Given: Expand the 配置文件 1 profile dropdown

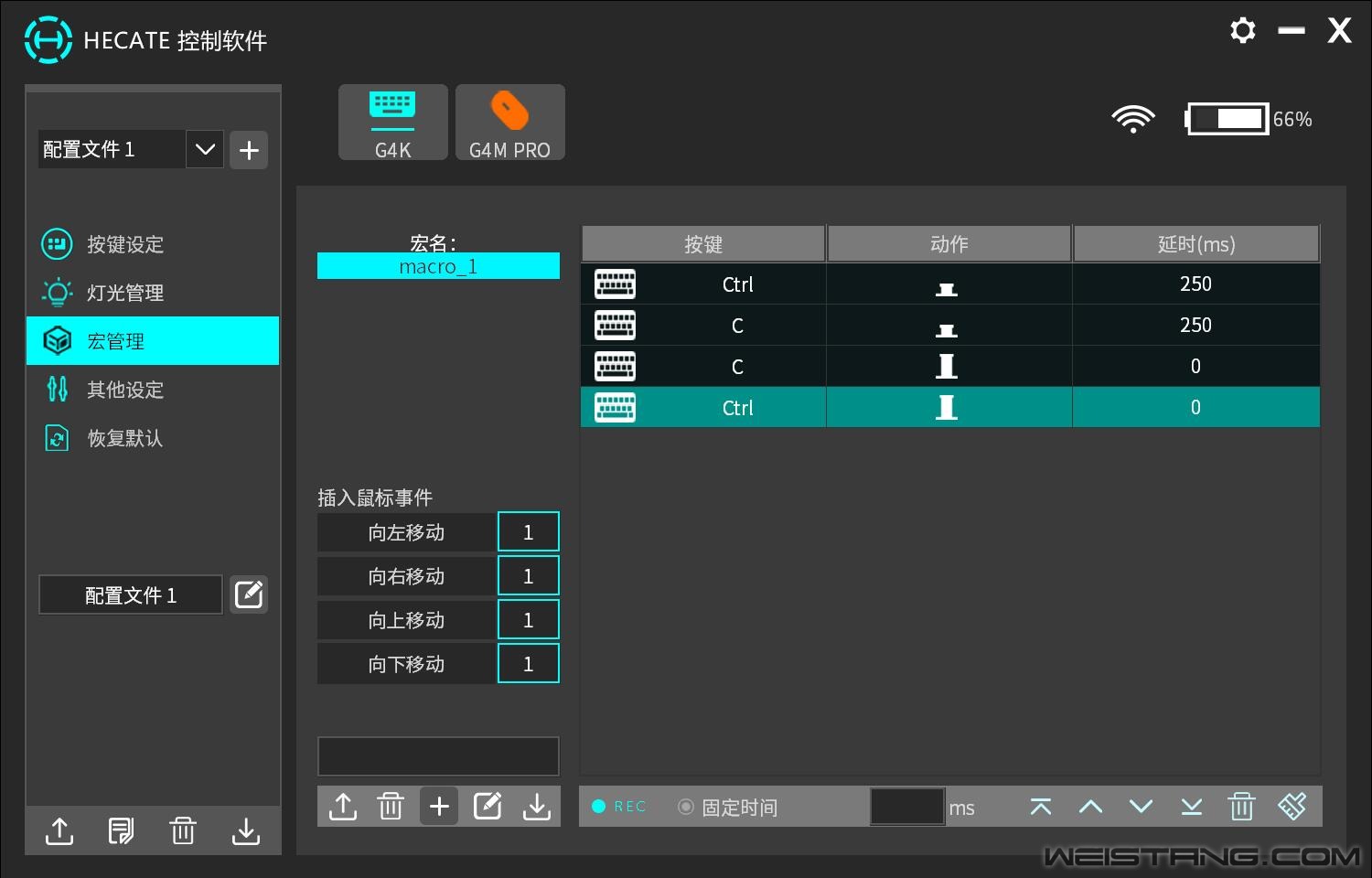Looking at the screenshot, I should tap(205, 149).
